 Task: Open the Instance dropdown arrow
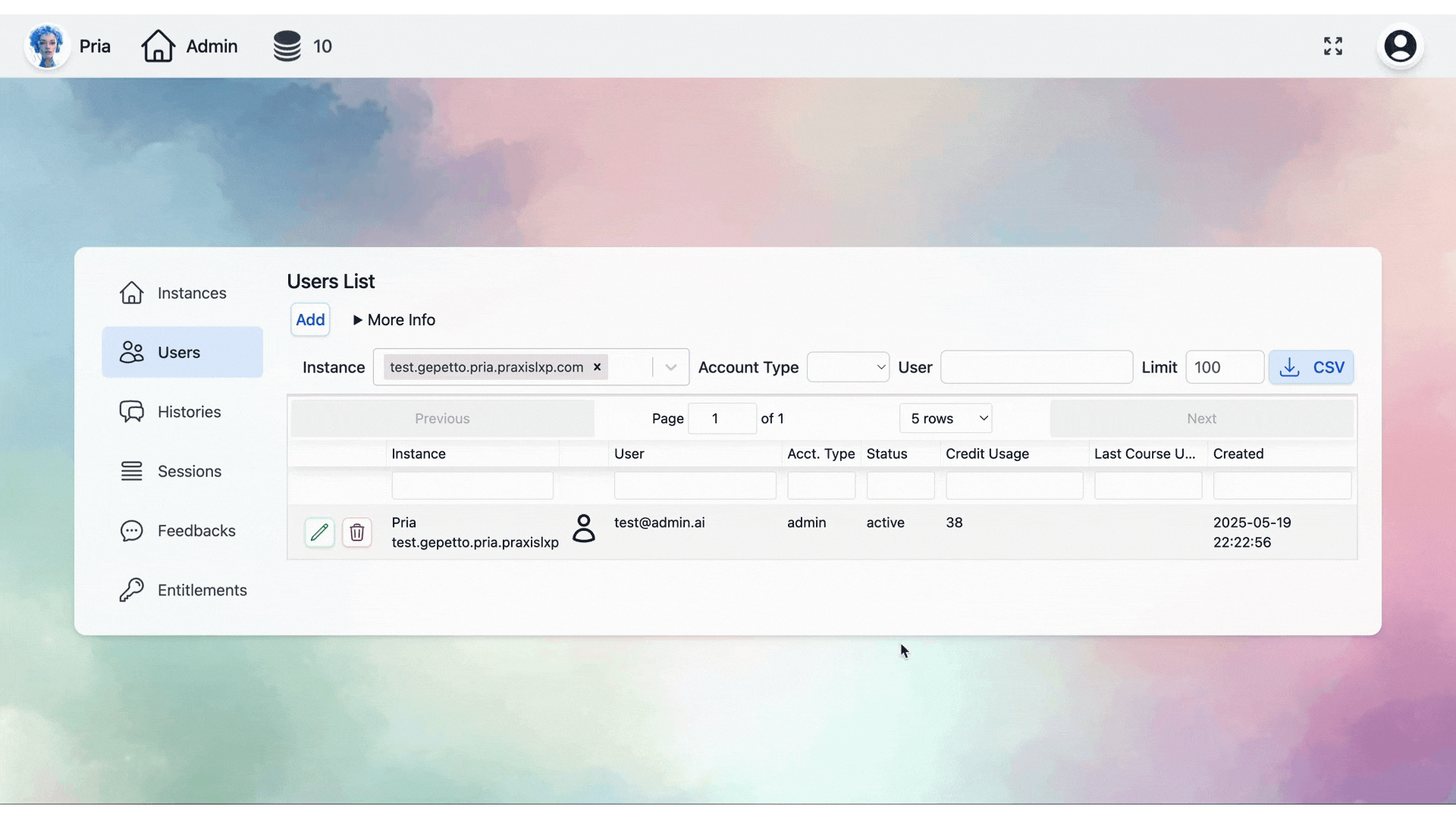point(670,367)
